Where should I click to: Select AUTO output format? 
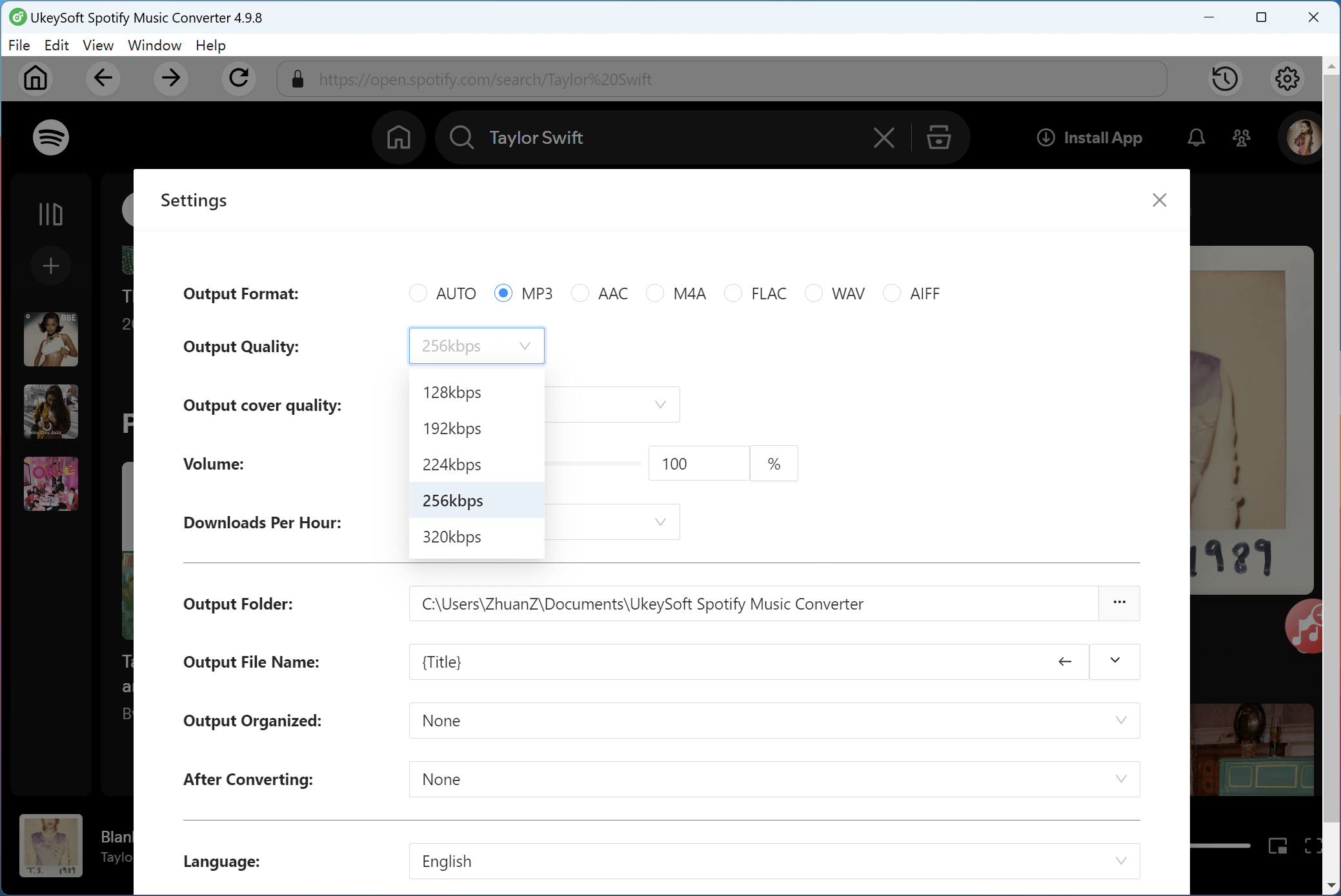[x=418, y=294]
